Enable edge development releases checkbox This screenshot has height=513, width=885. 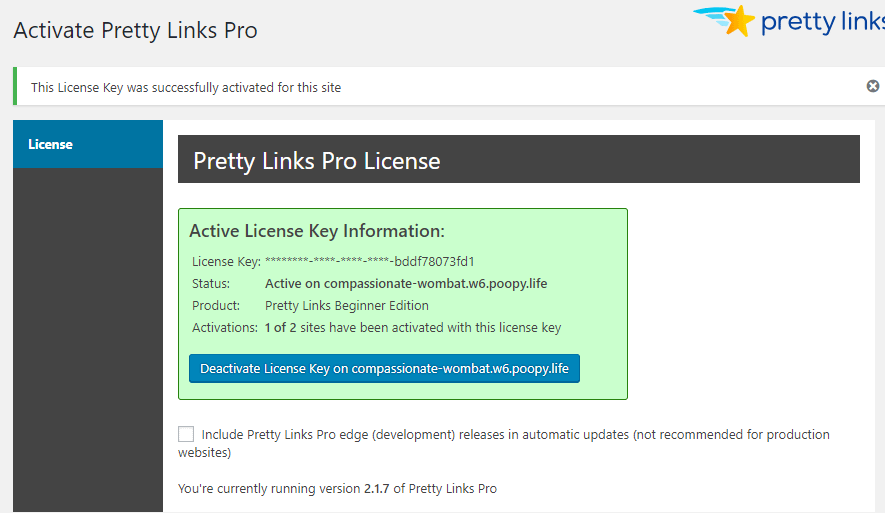186,434
